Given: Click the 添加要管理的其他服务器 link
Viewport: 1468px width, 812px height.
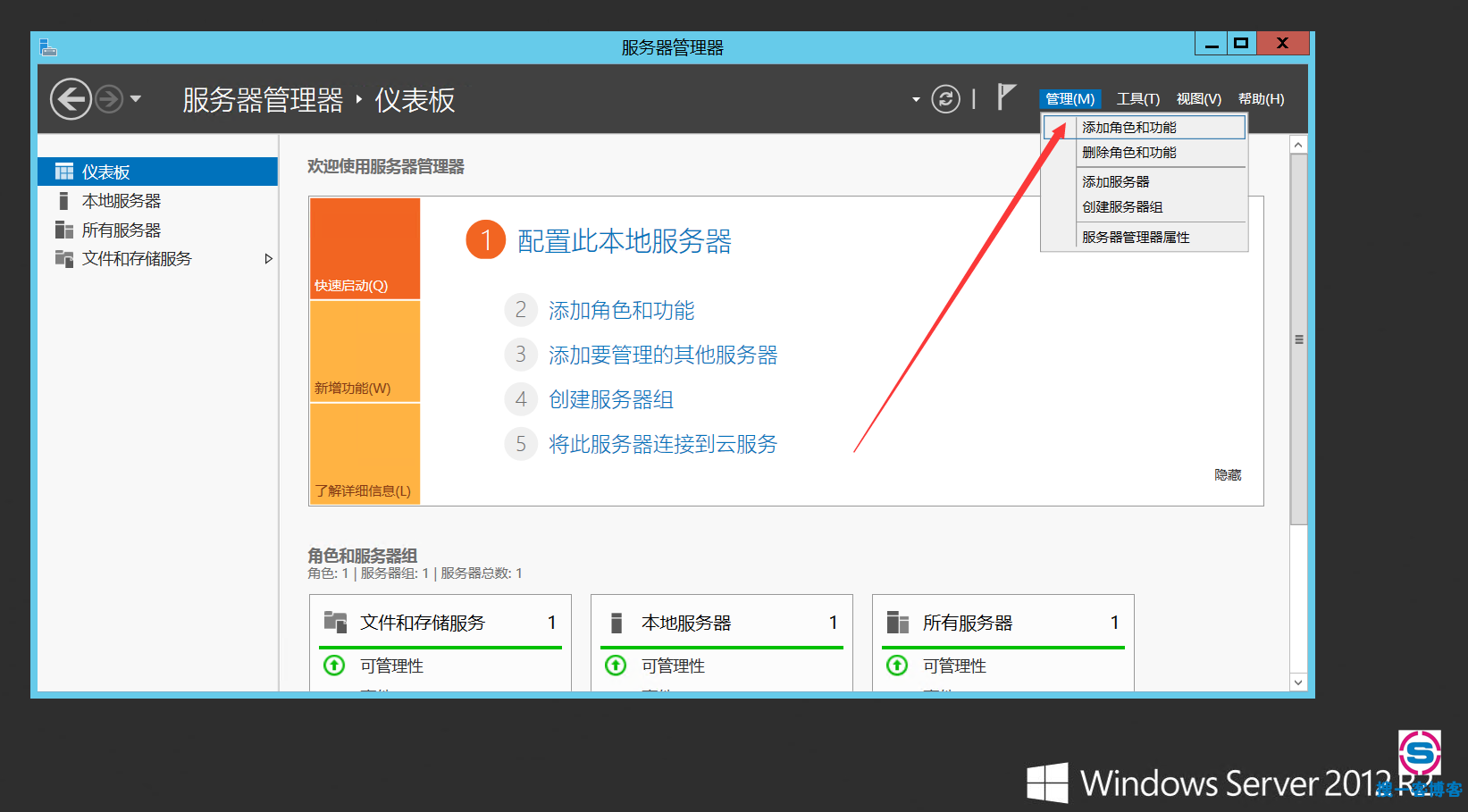Looking at the screenshot, I should click(x=662, y=356).
